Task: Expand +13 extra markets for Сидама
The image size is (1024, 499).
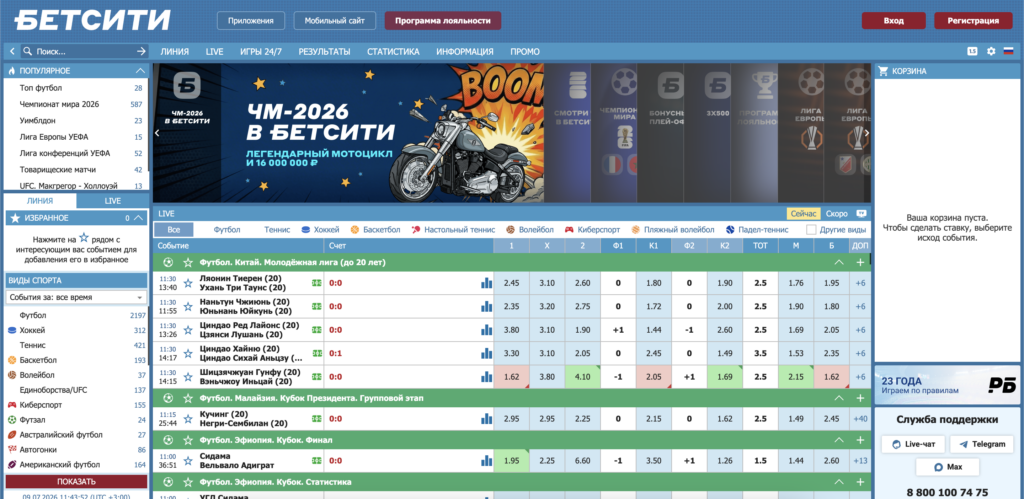Action: tap(860, 460)
